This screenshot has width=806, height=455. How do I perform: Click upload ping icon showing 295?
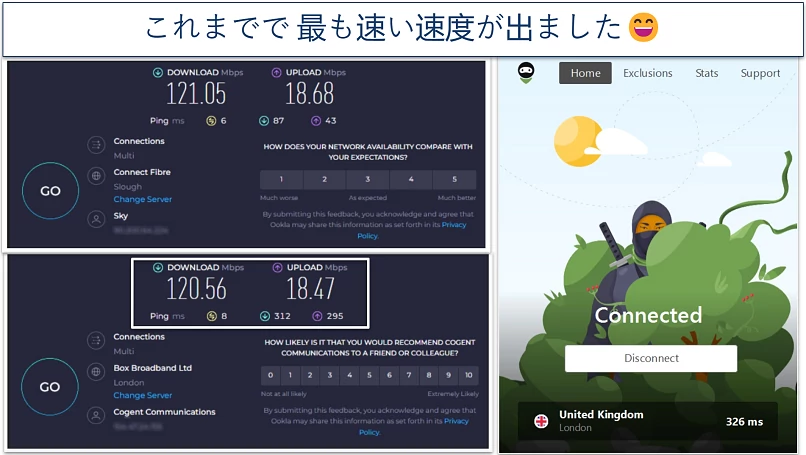(318, 316)
